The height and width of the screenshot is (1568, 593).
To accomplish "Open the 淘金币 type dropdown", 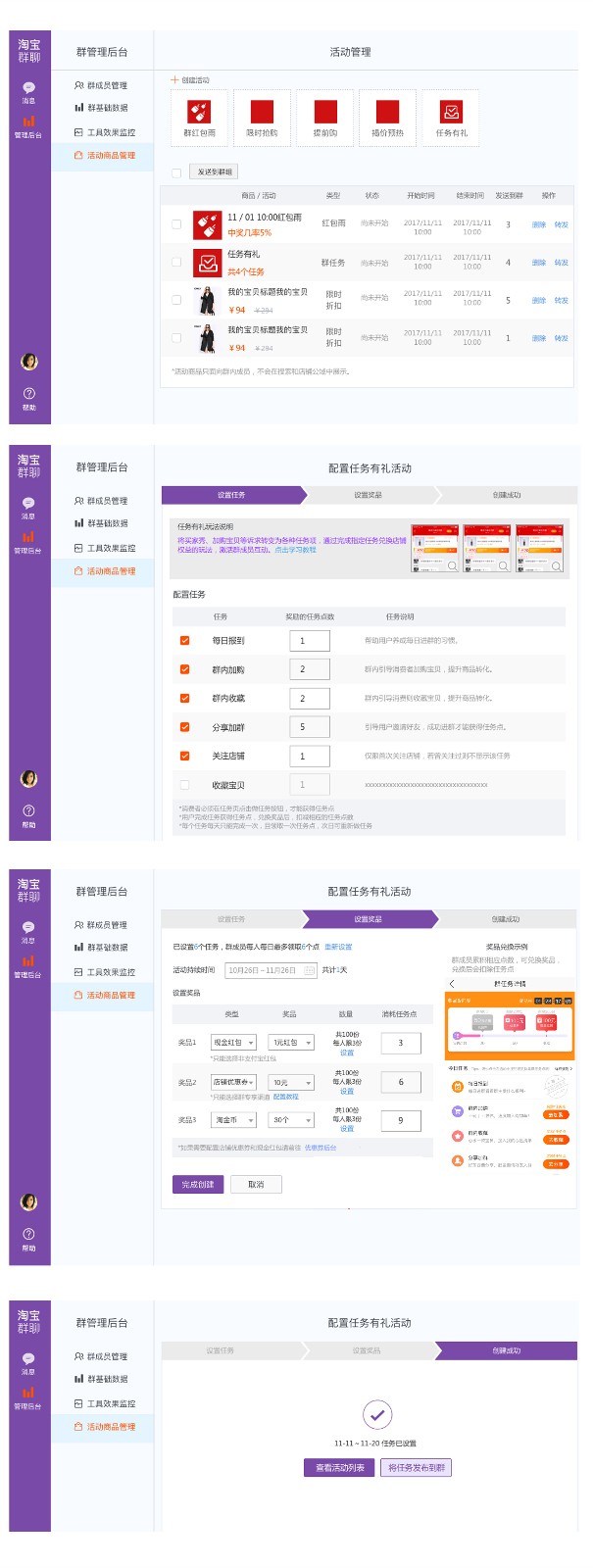I will pos(233,1119).
